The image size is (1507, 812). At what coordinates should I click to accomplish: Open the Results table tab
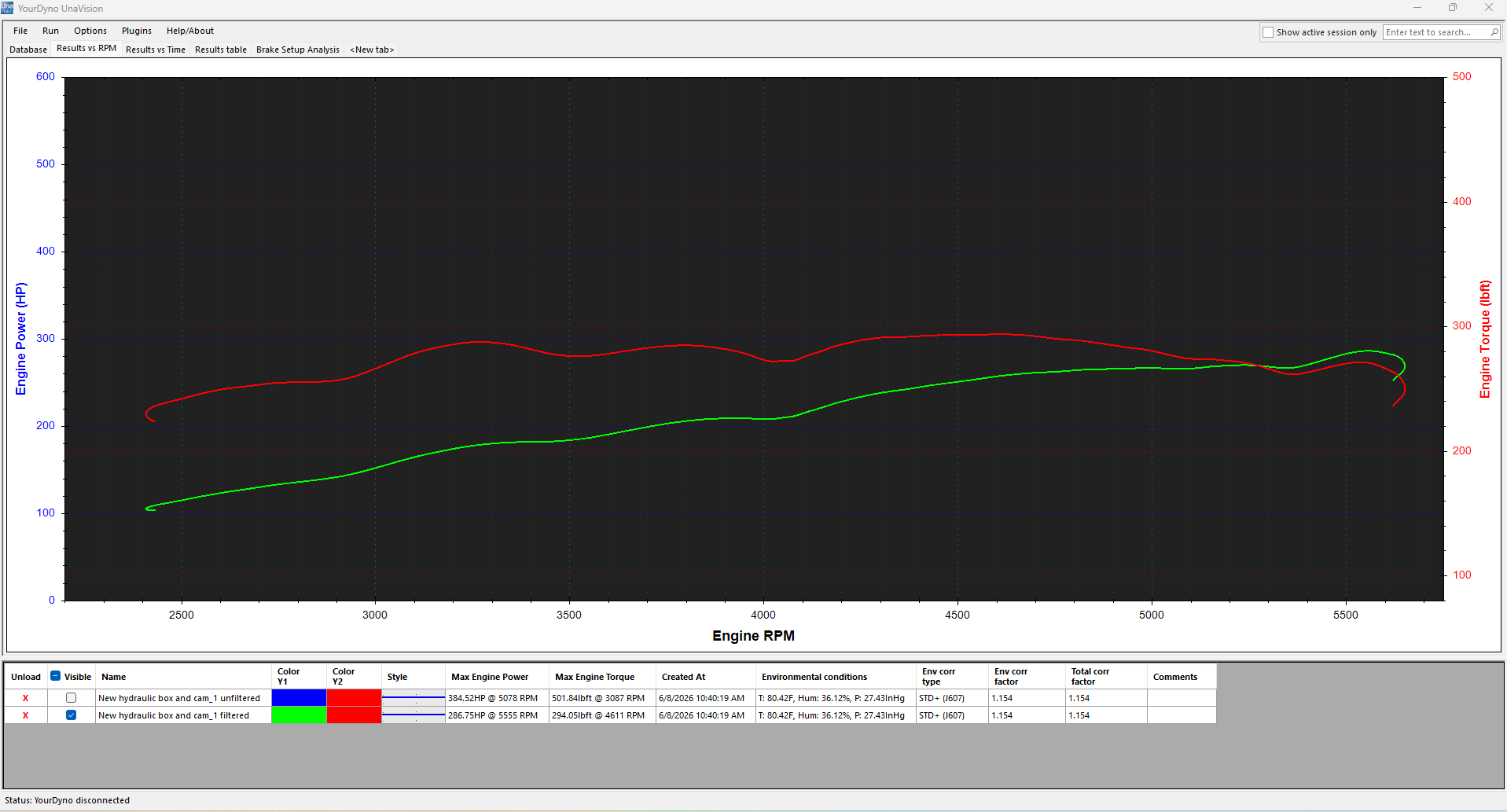pos(221,50)
